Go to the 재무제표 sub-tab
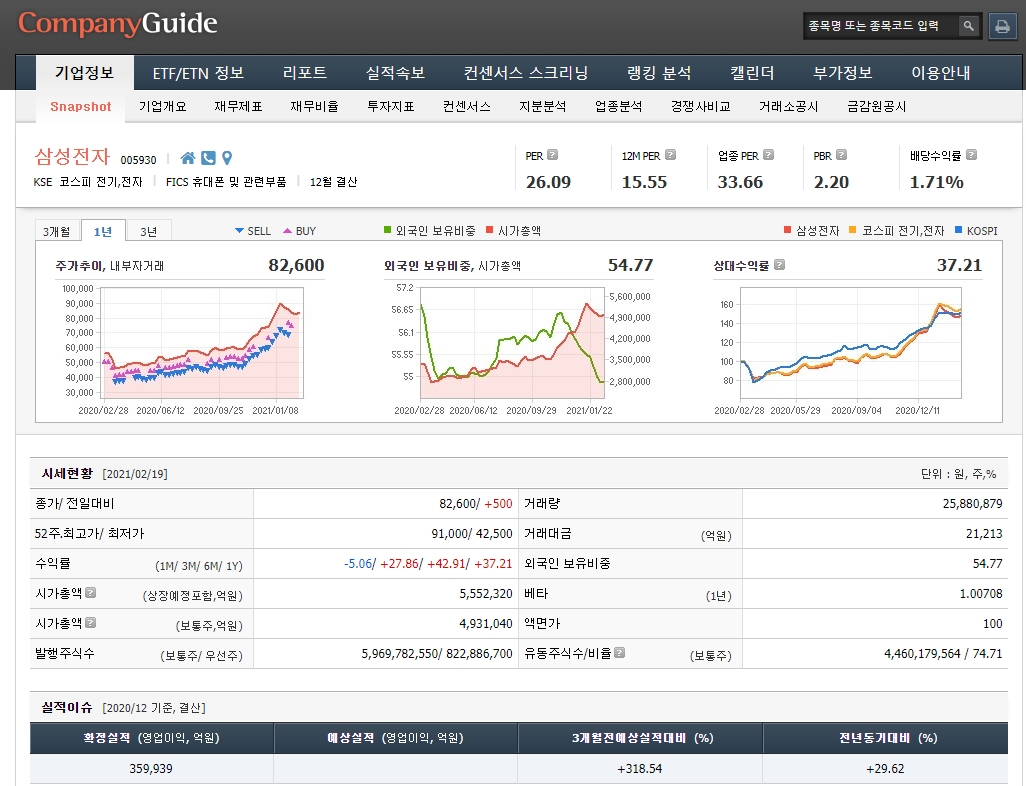 tap(238, 107)
